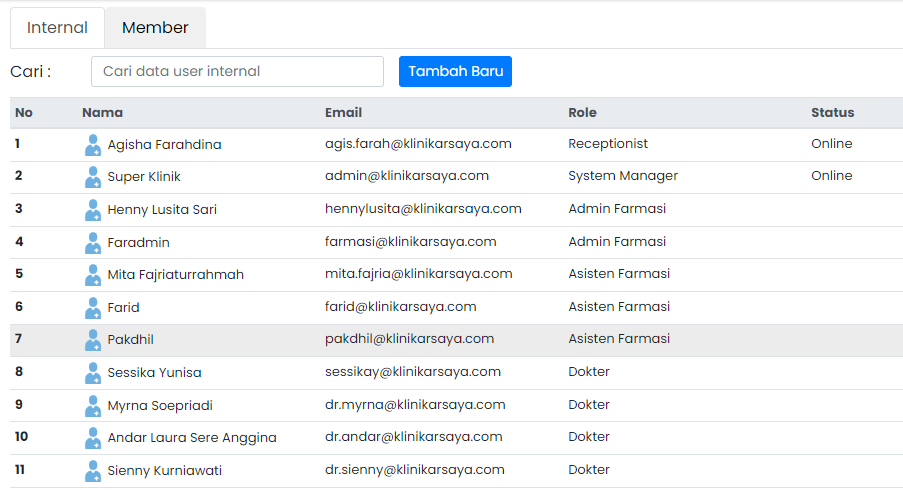Viewport: 903px width, 490px height.
Task: Click the Status column header
Action: 832,113
